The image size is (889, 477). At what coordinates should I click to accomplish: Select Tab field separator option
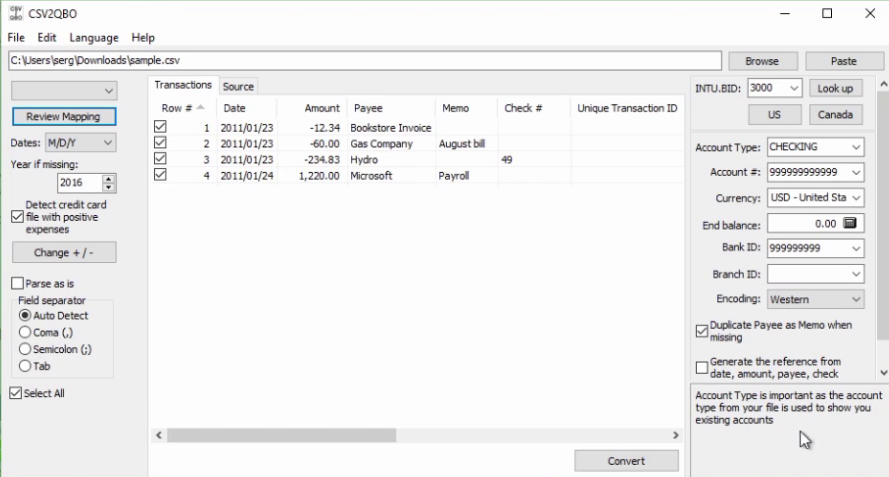click(24, 366)
